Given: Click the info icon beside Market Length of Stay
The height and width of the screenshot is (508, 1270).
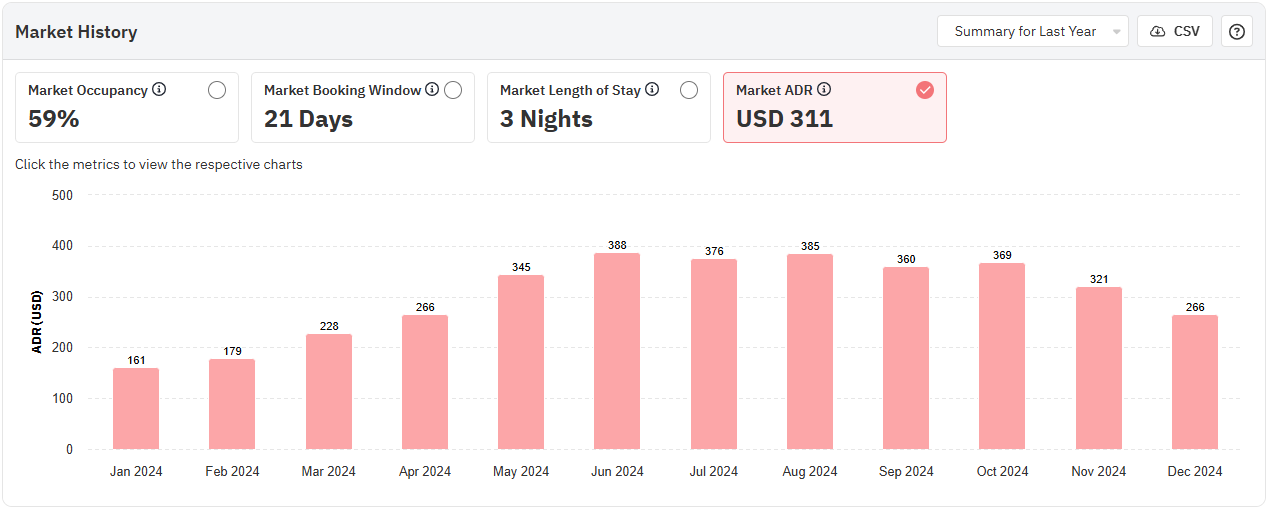Looking at the screenshot, I should click(x=652, y=90).
